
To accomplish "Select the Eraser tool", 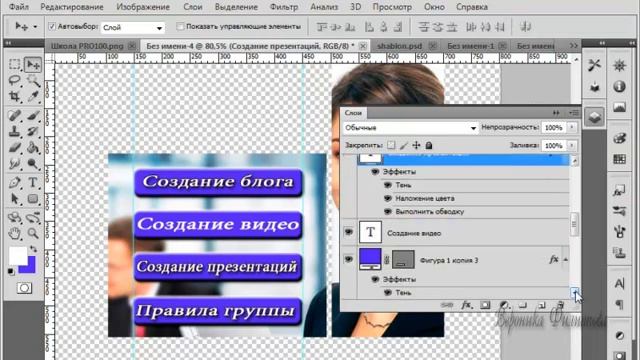I will 15,147.
